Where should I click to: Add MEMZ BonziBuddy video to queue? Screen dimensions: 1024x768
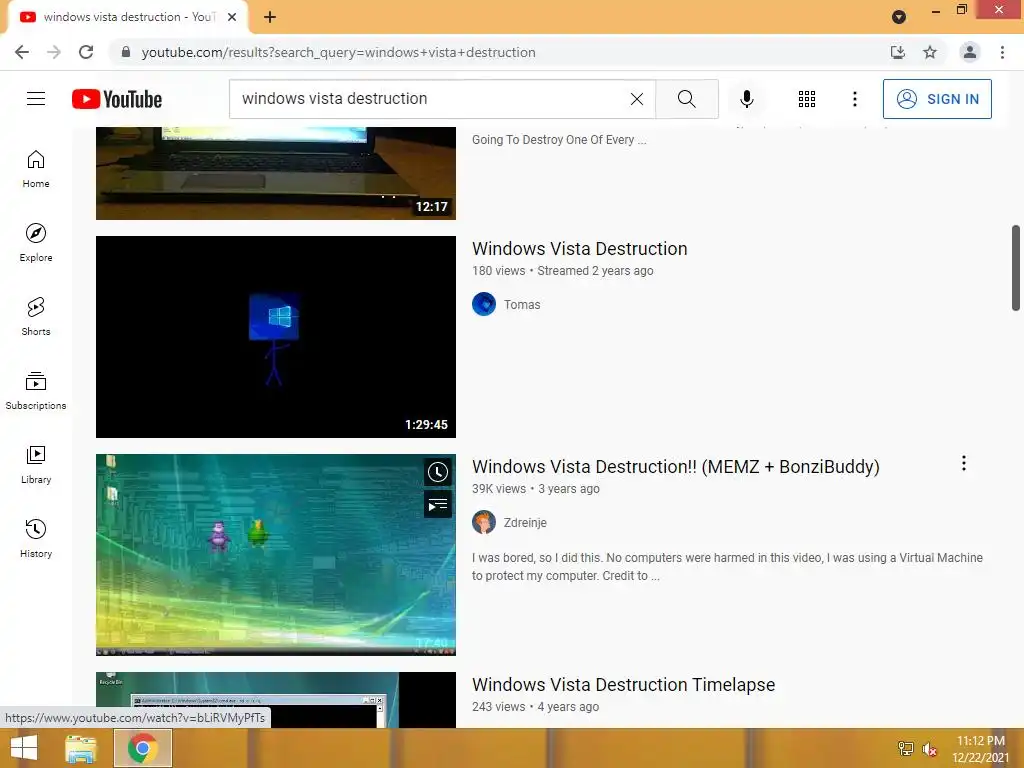point(438,505)
